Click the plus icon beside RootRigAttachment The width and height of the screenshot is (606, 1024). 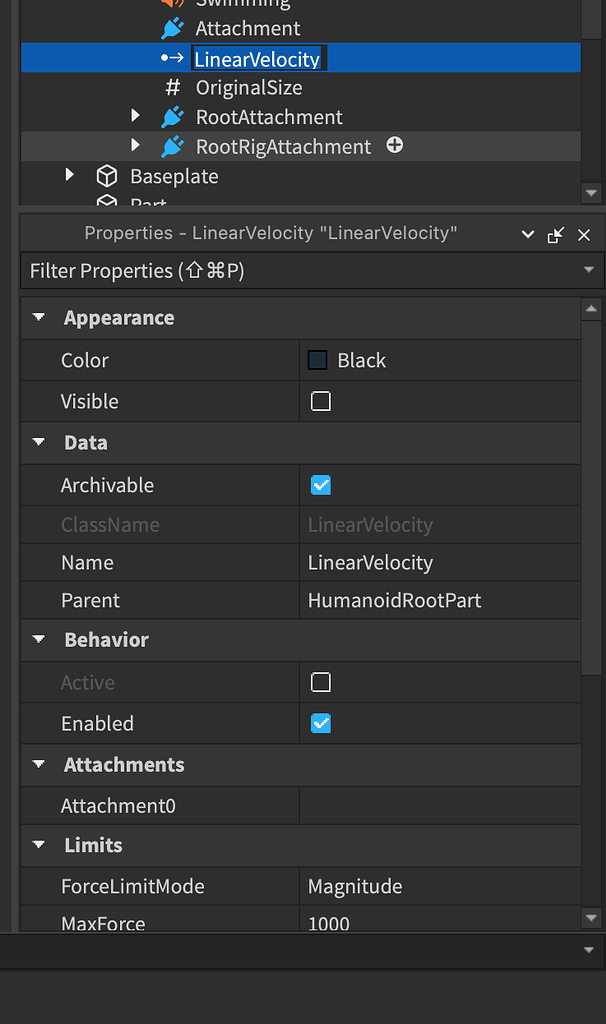coord(394,145)
